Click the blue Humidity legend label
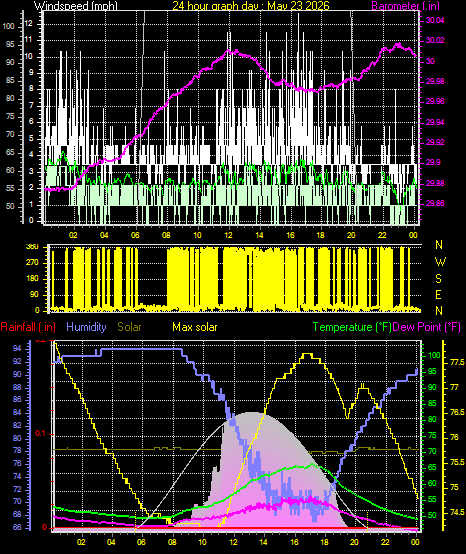The image size is (466, 554). [x=86, y=327]
